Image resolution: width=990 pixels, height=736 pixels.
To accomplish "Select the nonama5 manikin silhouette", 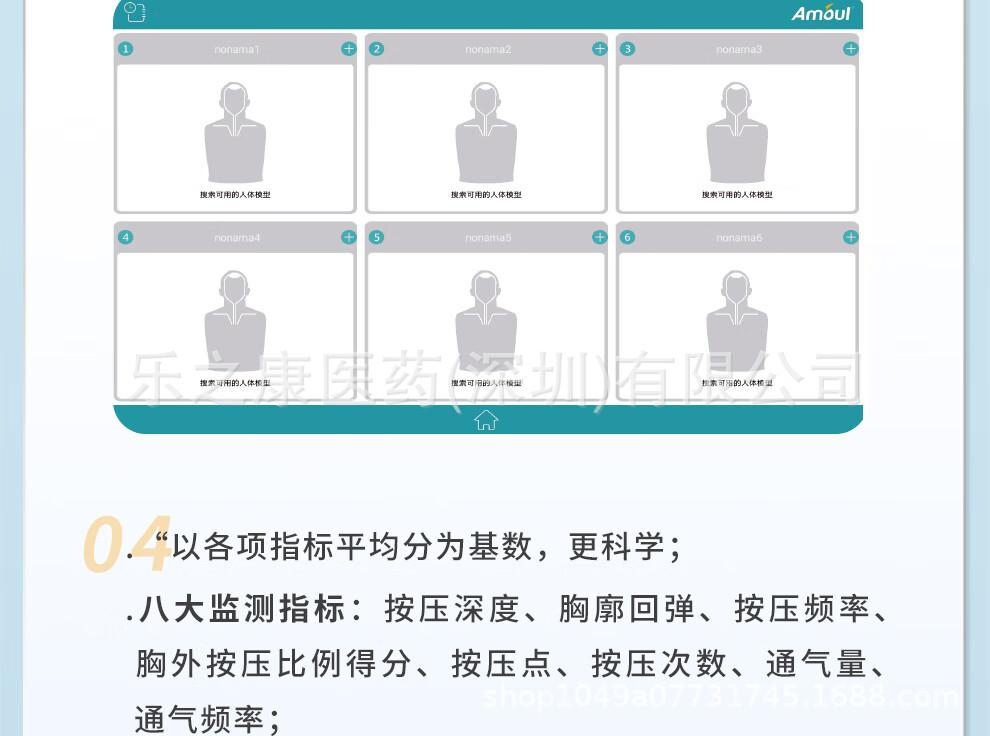I will pyautogui.click(x=486, y=322).
